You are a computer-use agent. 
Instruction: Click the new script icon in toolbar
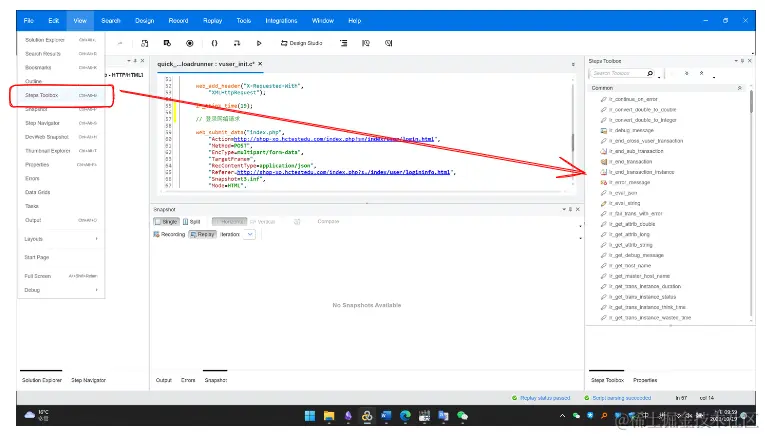coord(144,43)
